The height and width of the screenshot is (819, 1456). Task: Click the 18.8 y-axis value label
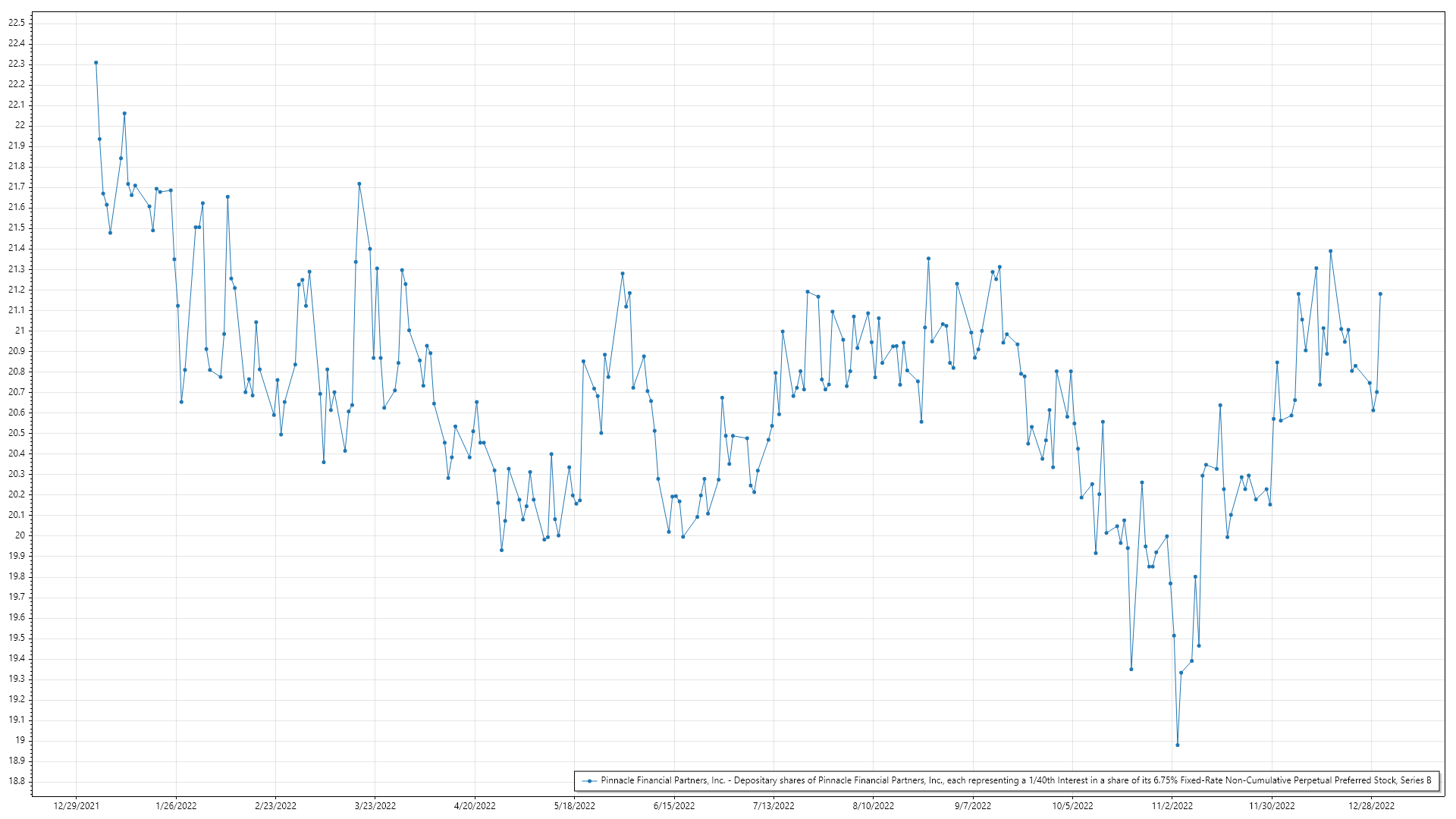[17, 781]
